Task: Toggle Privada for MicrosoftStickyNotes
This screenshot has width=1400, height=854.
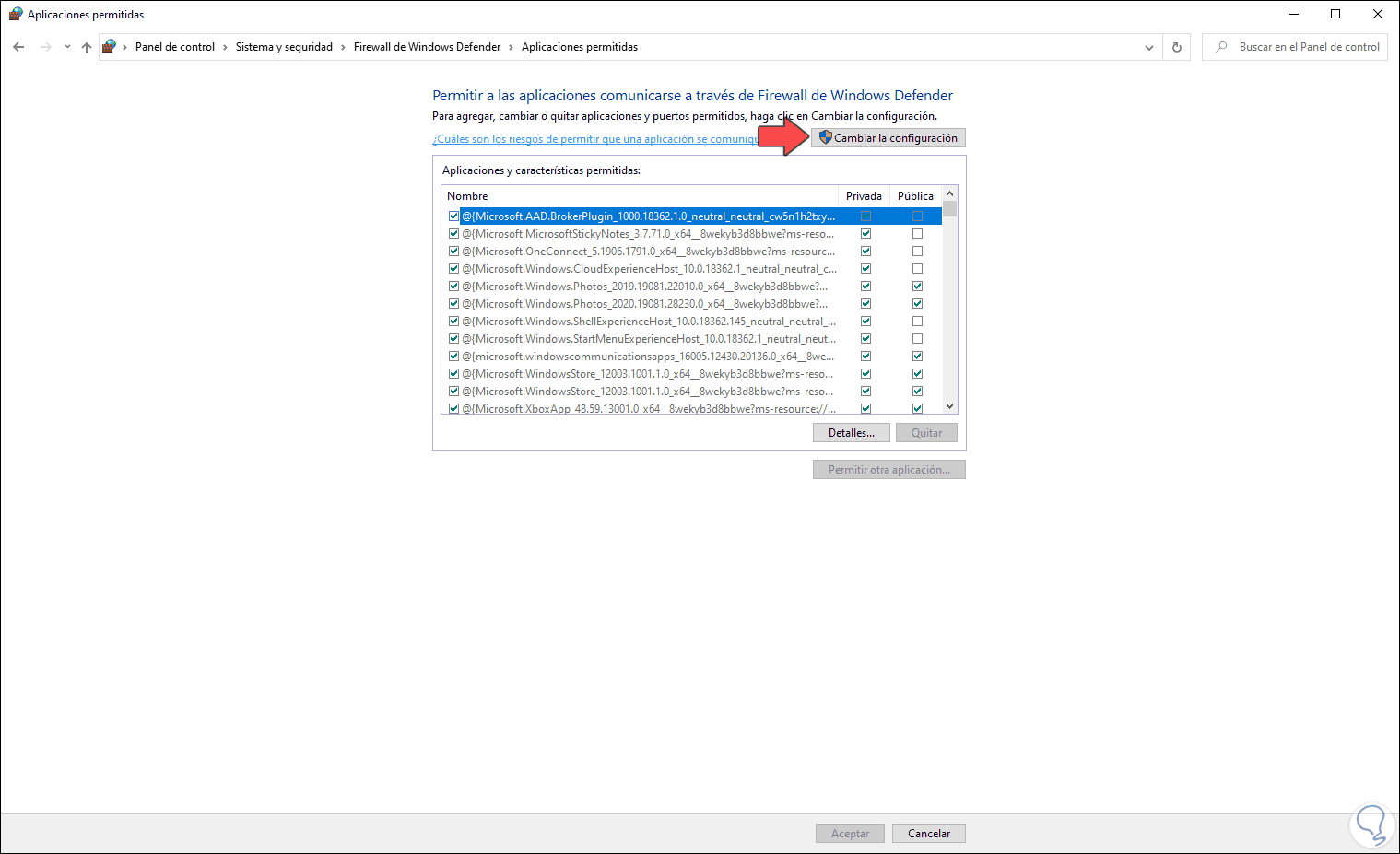Action: point(865,234)
